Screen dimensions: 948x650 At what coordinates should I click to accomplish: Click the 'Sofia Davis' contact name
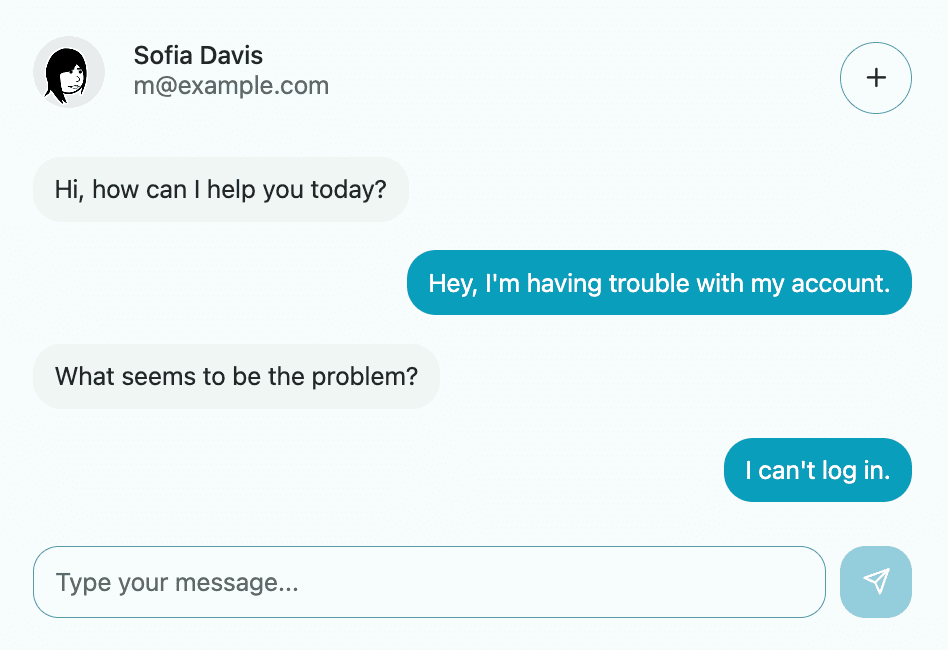[x=198, y=56]
